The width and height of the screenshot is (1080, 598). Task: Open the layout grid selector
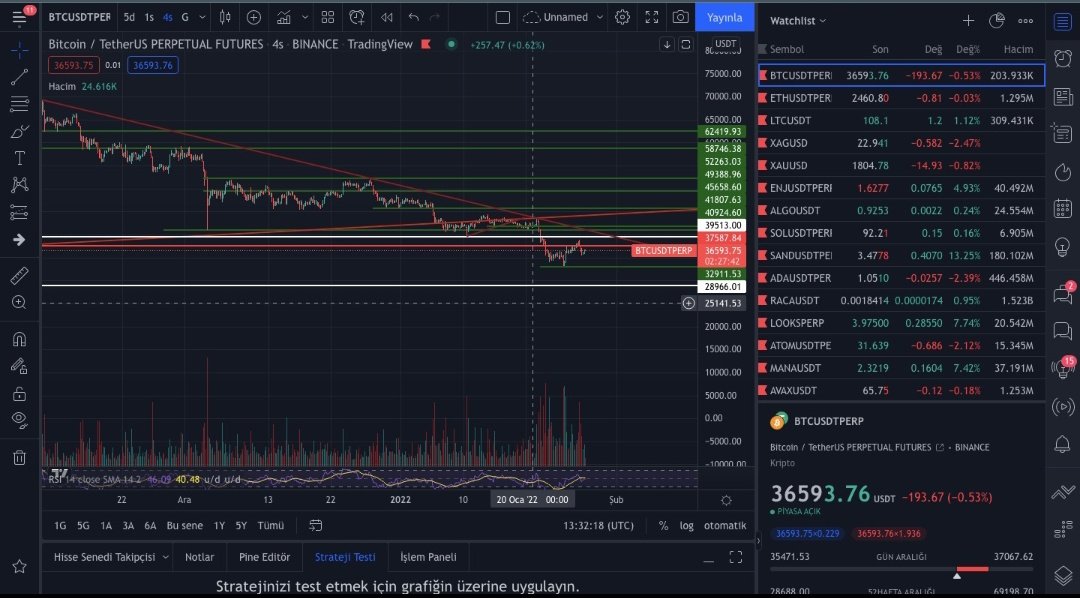pyautogui.click(x=328, y=17)
